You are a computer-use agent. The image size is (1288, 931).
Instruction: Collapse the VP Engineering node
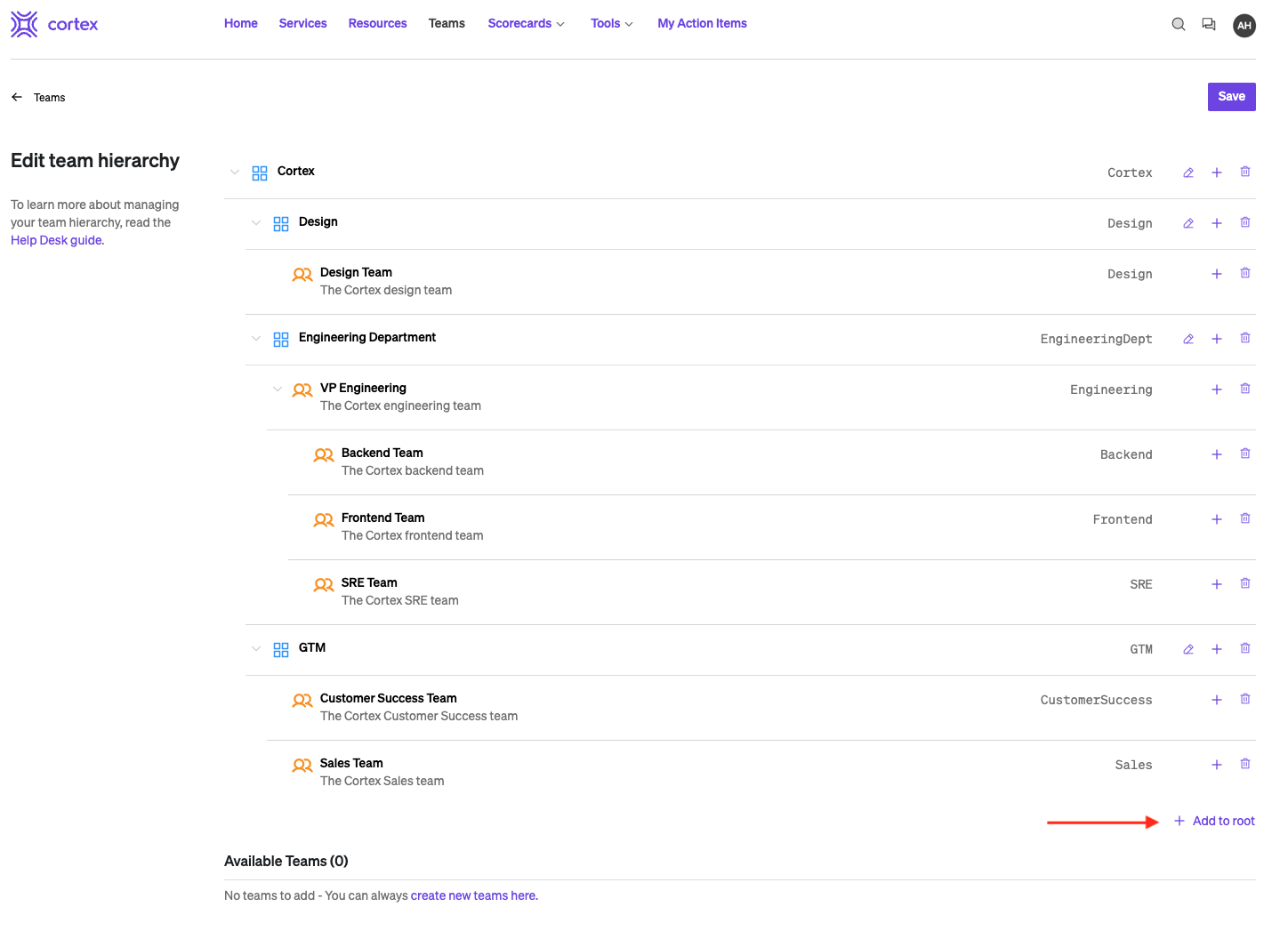click(x=278, y=389)
